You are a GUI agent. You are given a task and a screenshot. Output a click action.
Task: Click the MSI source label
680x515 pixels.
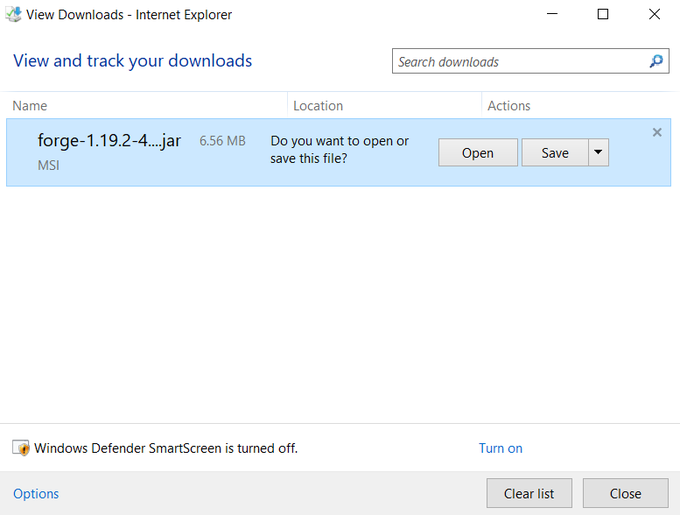pyautogui.click(x=49, y=165)
